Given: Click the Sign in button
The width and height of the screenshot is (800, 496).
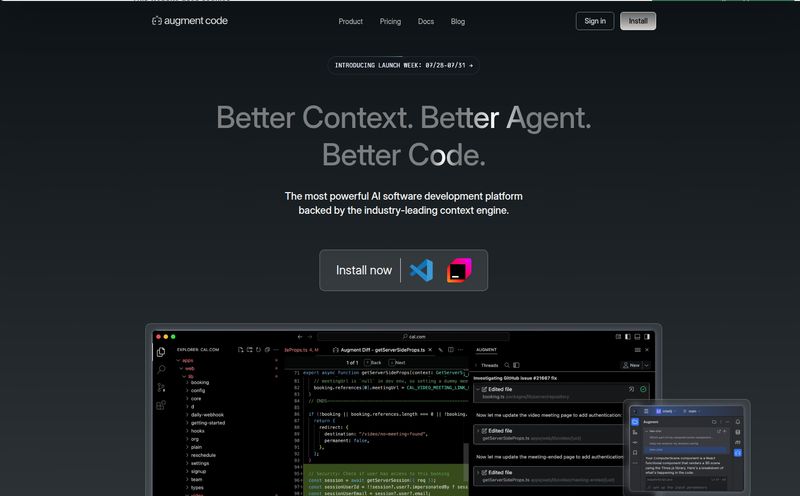Looking at the screenshot, I should pyautogui.click(x=595, y=21).
